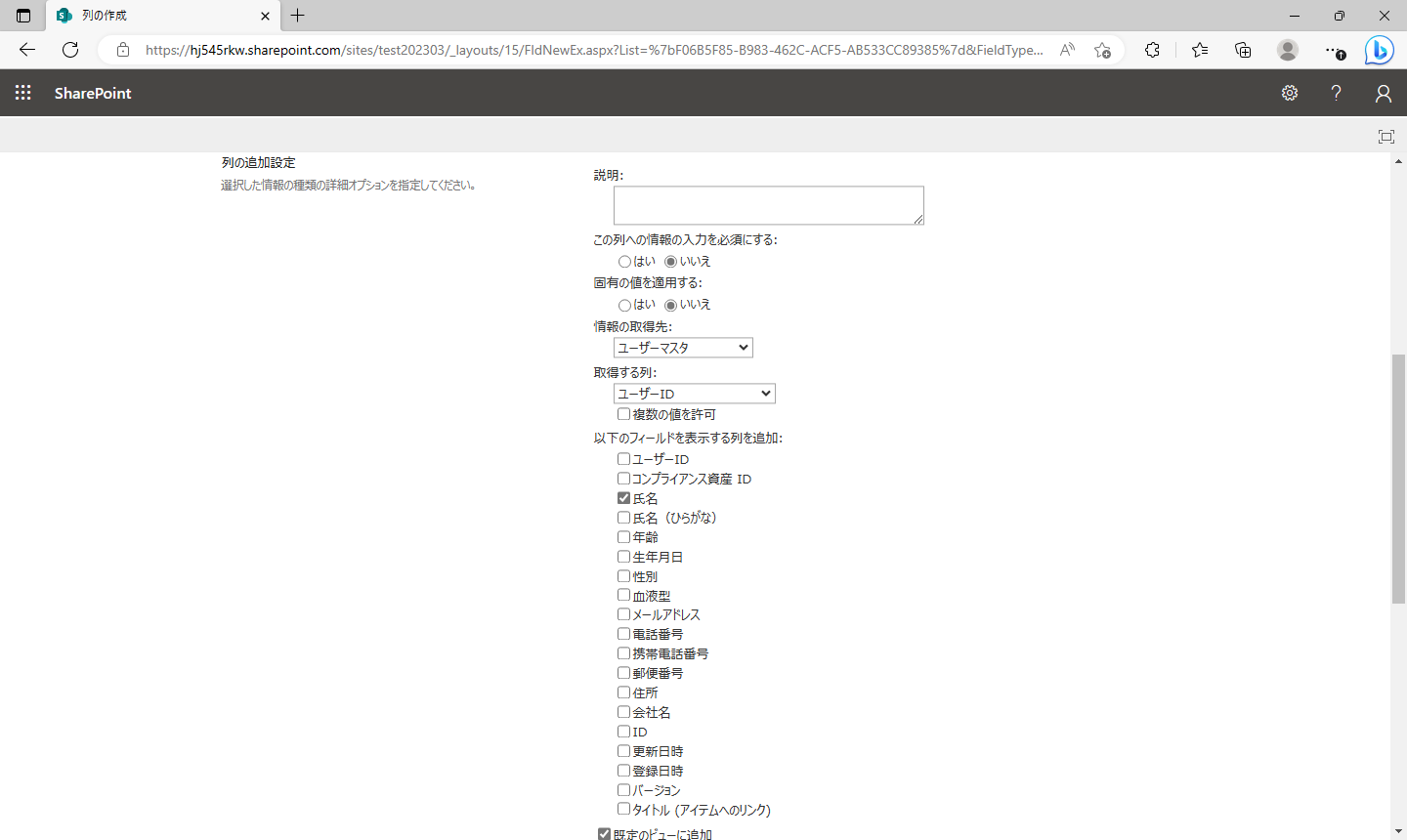Open browser extensions puzzle icon
The image size is (1407, 840).
click(x=1152, y=50)
